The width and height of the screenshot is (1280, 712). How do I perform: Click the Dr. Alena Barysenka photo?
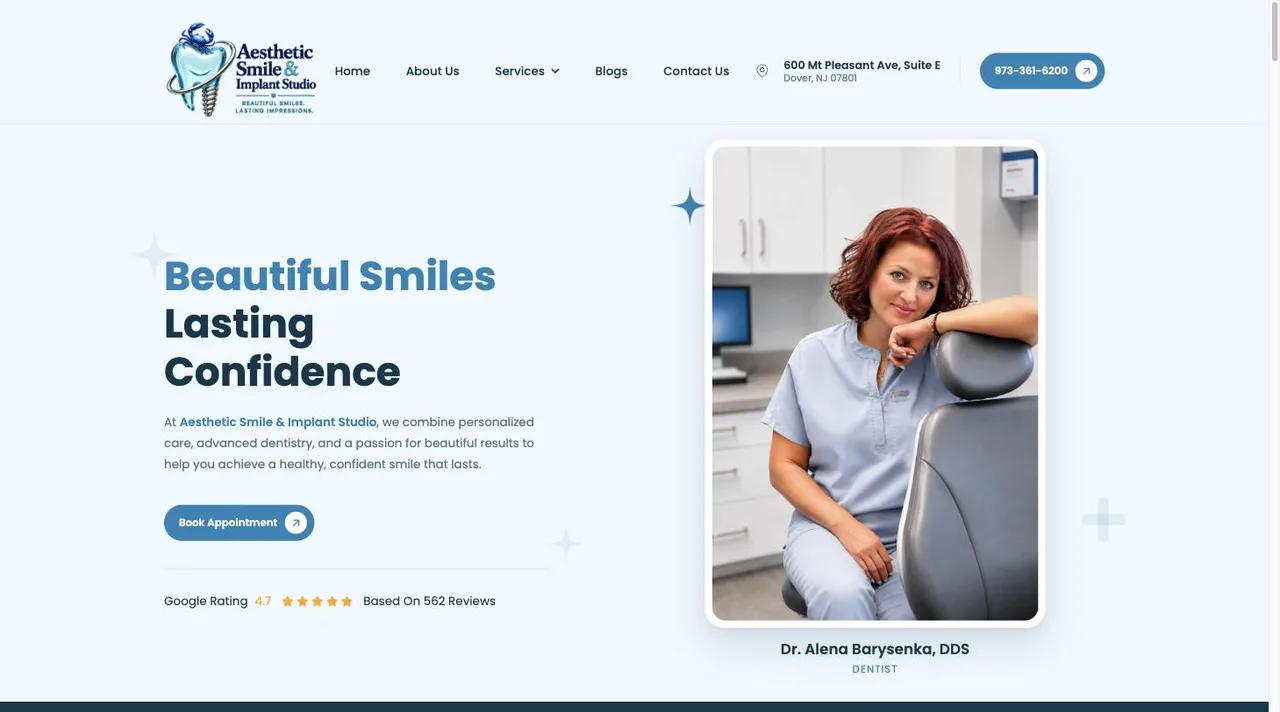coord(875,384)
